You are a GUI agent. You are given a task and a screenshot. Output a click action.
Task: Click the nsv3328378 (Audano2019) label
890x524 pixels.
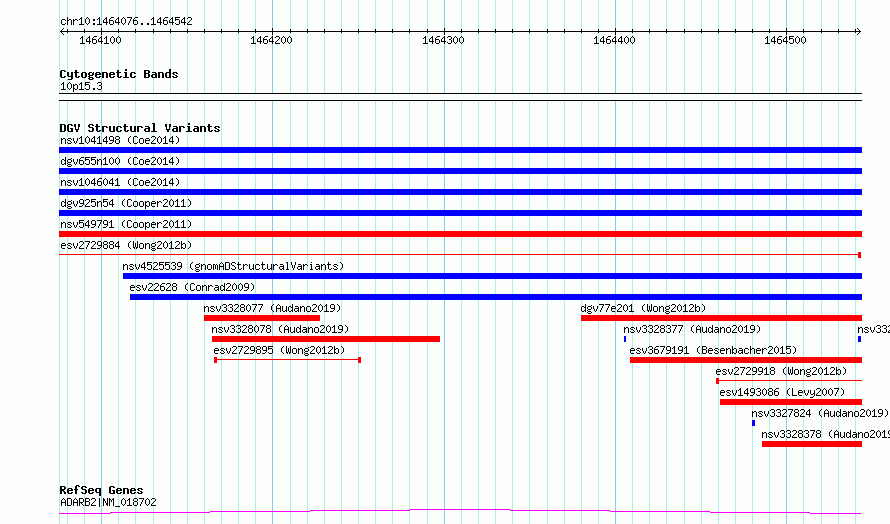[825, 434]
